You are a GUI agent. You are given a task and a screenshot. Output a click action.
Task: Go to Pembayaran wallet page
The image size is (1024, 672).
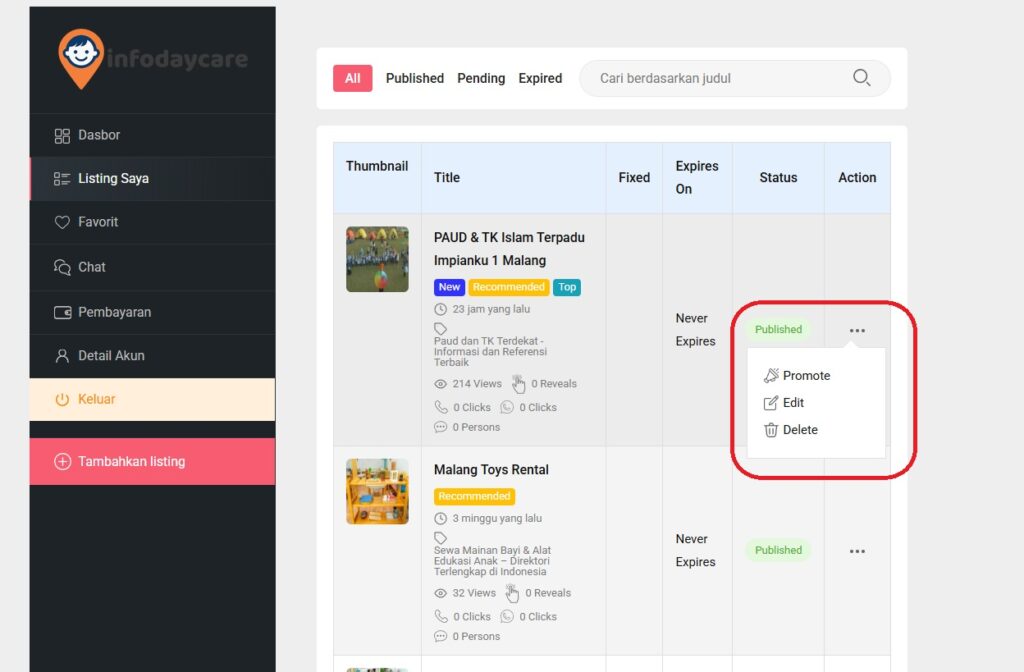click(x=114, y=312)
